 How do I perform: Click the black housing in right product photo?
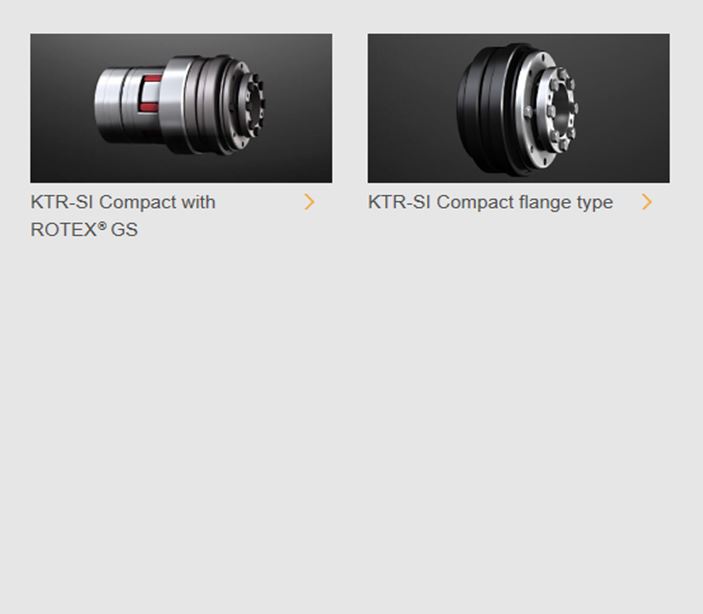[x=486, y=108]
